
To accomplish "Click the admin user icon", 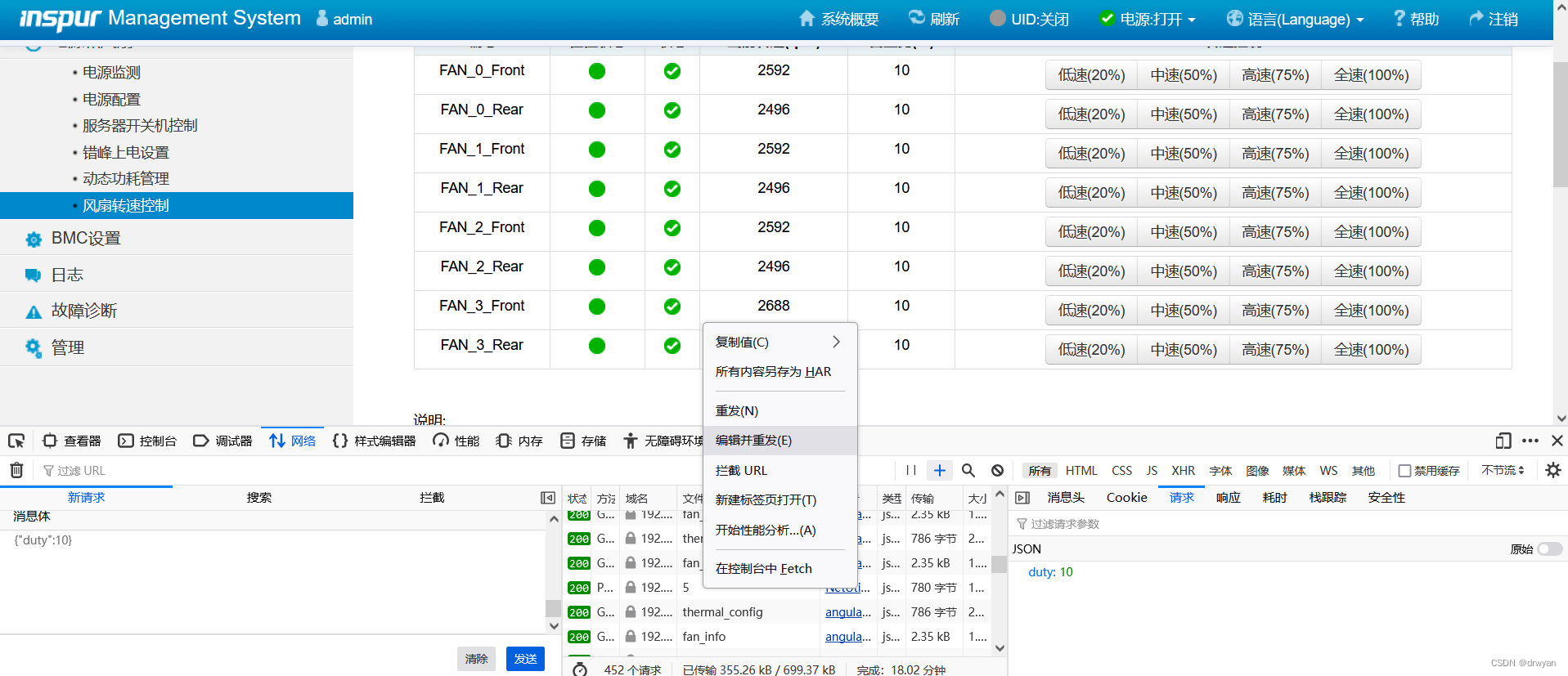I will pyautogui.click(x=322, y=18).
